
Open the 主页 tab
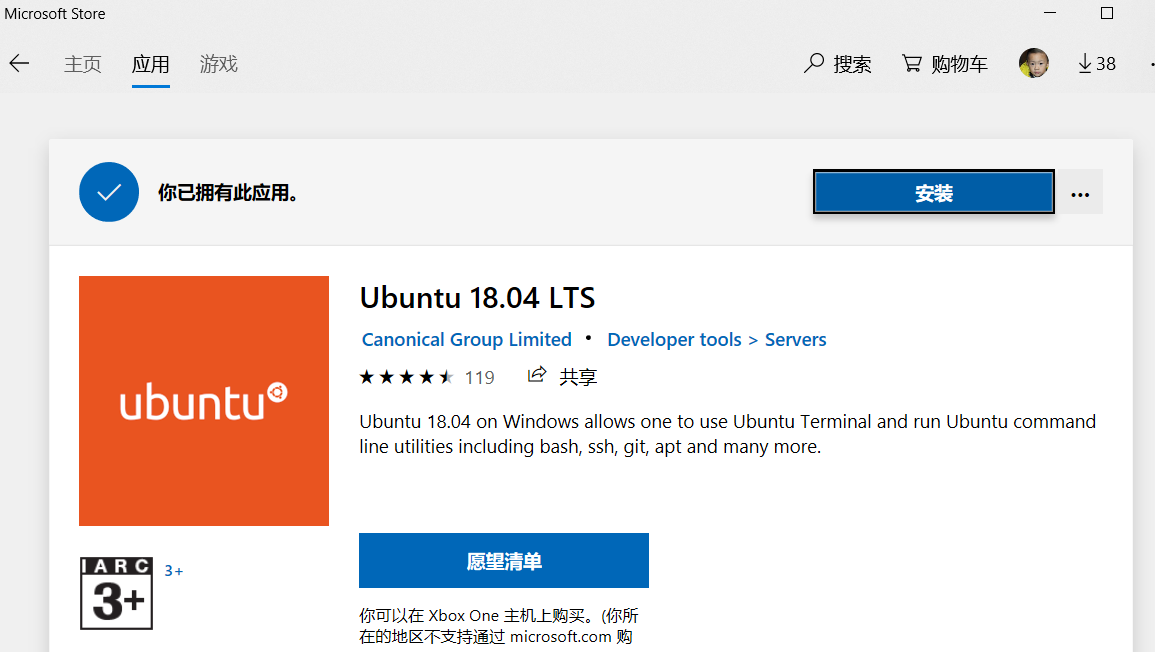[82, 64]
